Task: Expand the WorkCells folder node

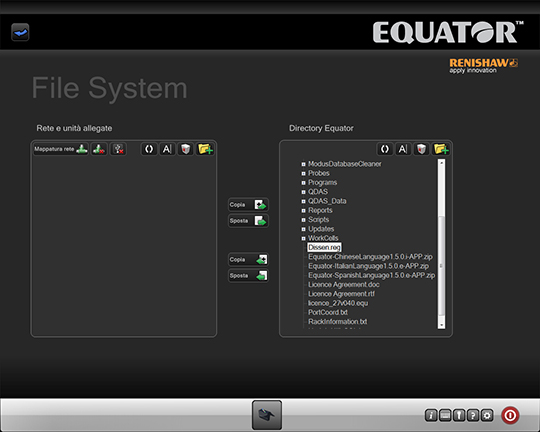Action: point(303,238)
